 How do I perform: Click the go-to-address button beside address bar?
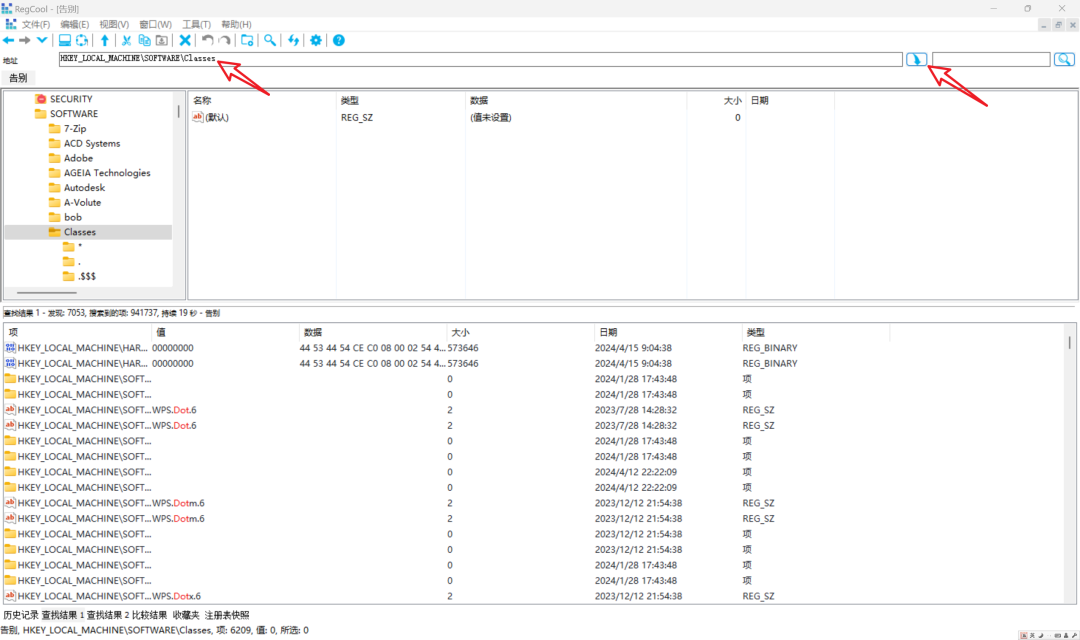point(916,59)
